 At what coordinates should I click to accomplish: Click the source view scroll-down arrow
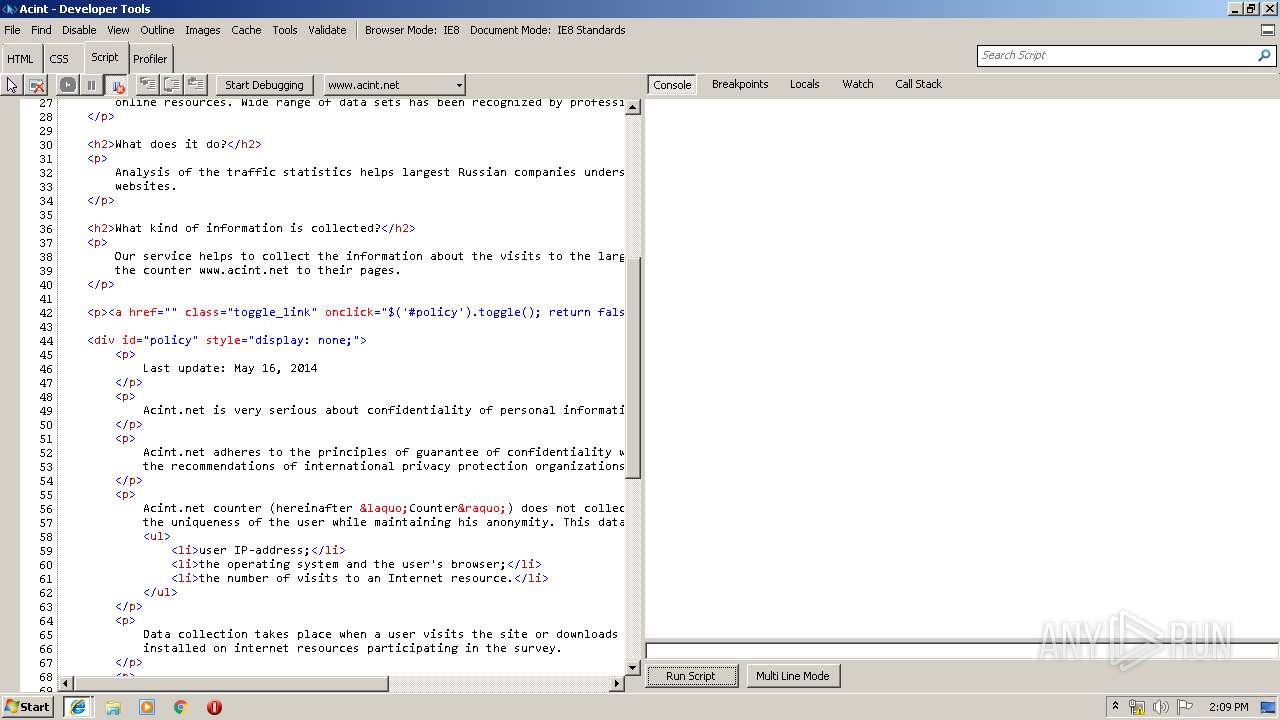[632, 668]
